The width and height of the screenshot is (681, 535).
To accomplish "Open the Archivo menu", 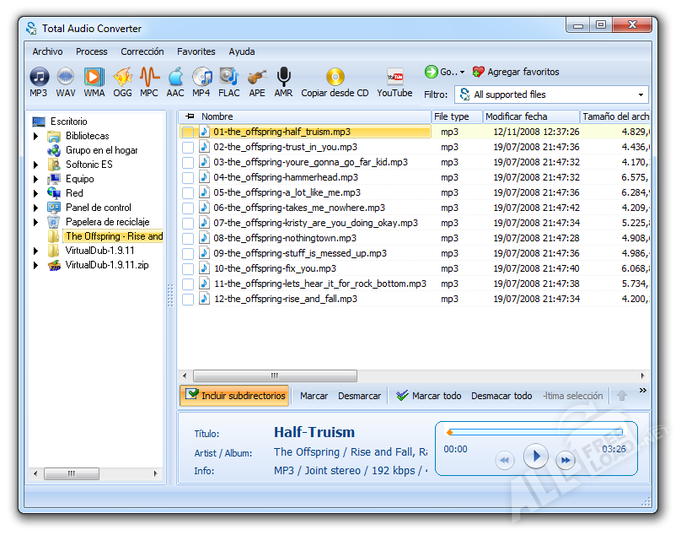I will coord(47,52).
